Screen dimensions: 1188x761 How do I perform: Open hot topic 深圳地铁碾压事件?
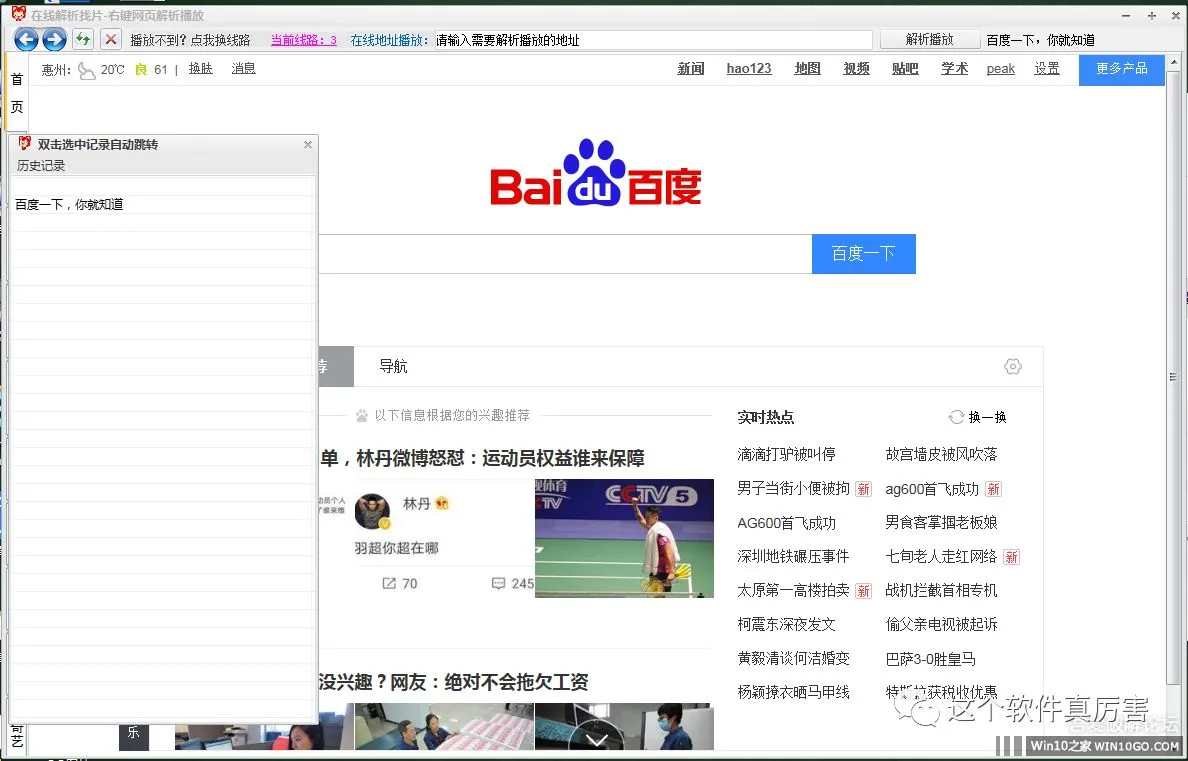click(793, 557)
